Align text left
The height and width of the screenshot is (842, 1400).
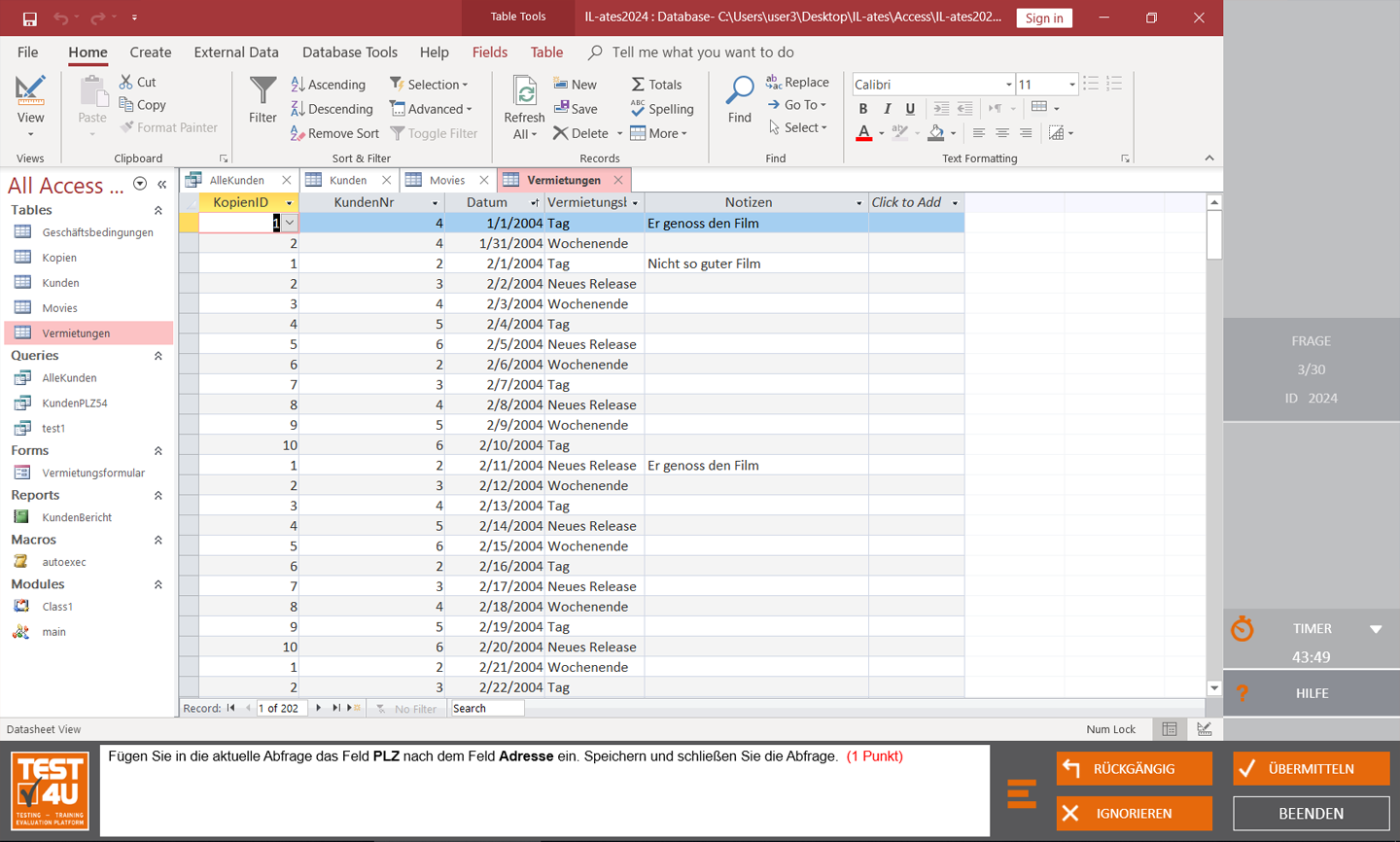[979, 133]
